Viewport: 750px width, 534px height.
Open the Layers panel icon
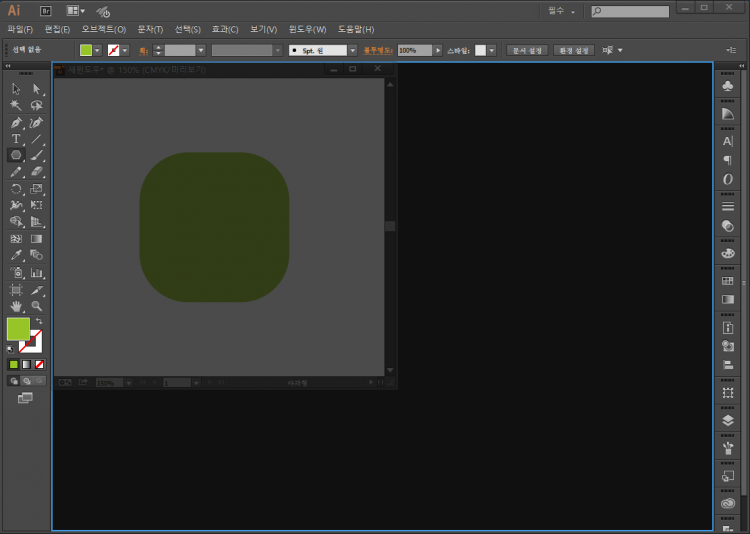point(728,421)
